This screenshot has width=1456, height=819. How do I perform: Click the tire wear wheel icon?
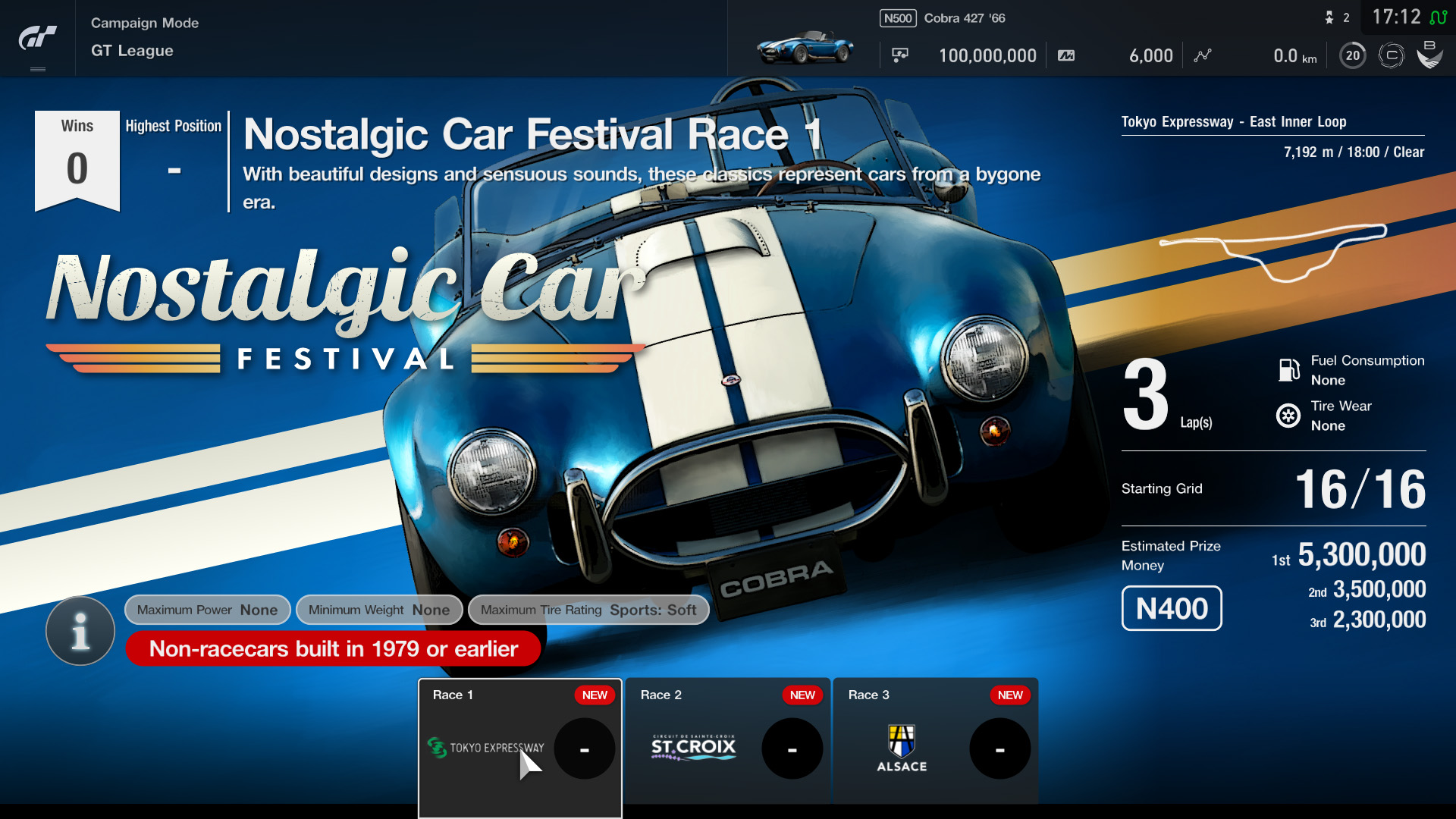pyautogui.click(x=1288, y=416)
